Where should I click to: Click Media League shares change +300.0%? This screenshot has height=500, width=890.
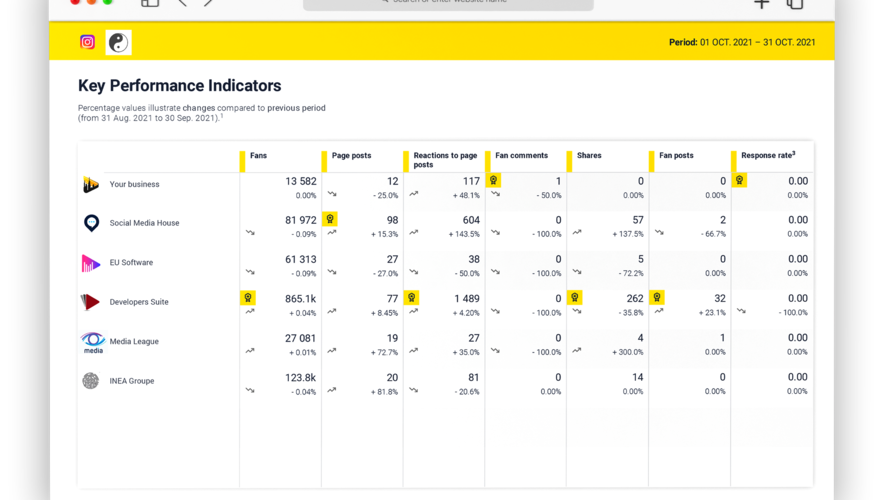[x=628, y=352]
